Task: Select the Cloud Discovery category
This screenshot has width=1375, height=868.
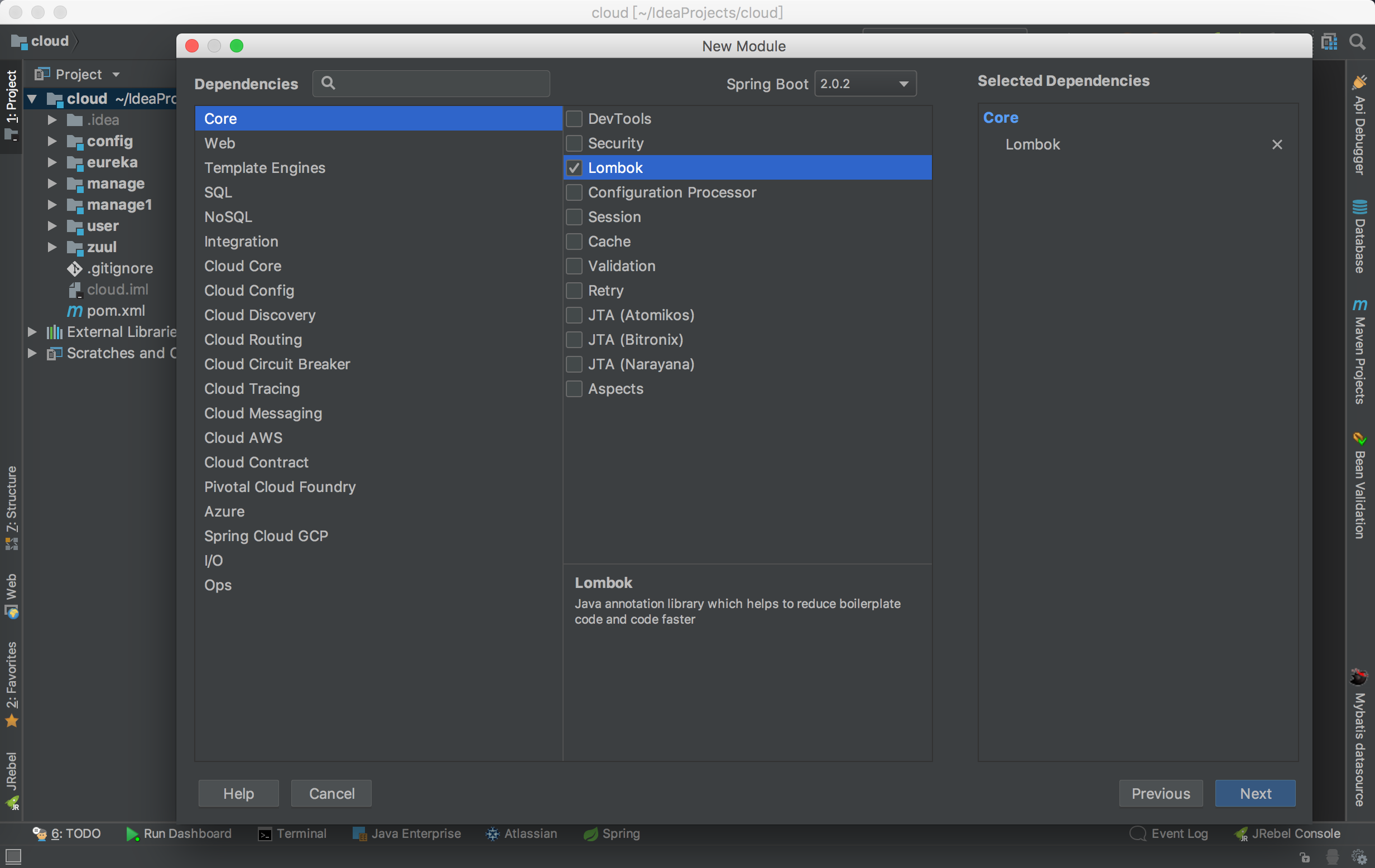Action: [x=260, y=315]
